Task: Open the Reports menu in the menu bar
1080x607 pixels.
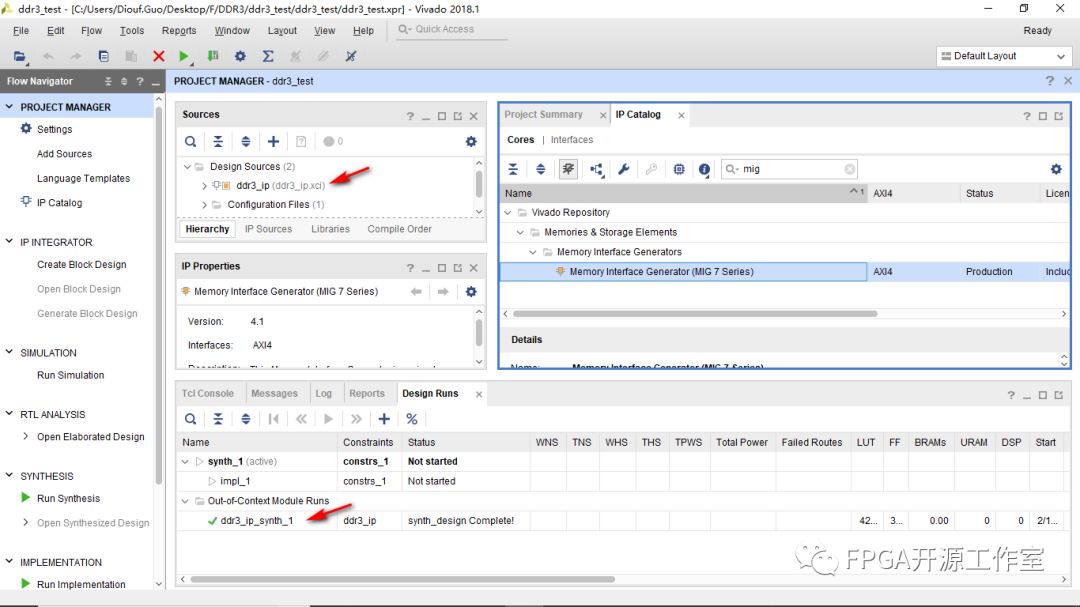Action: coord(179,31)
